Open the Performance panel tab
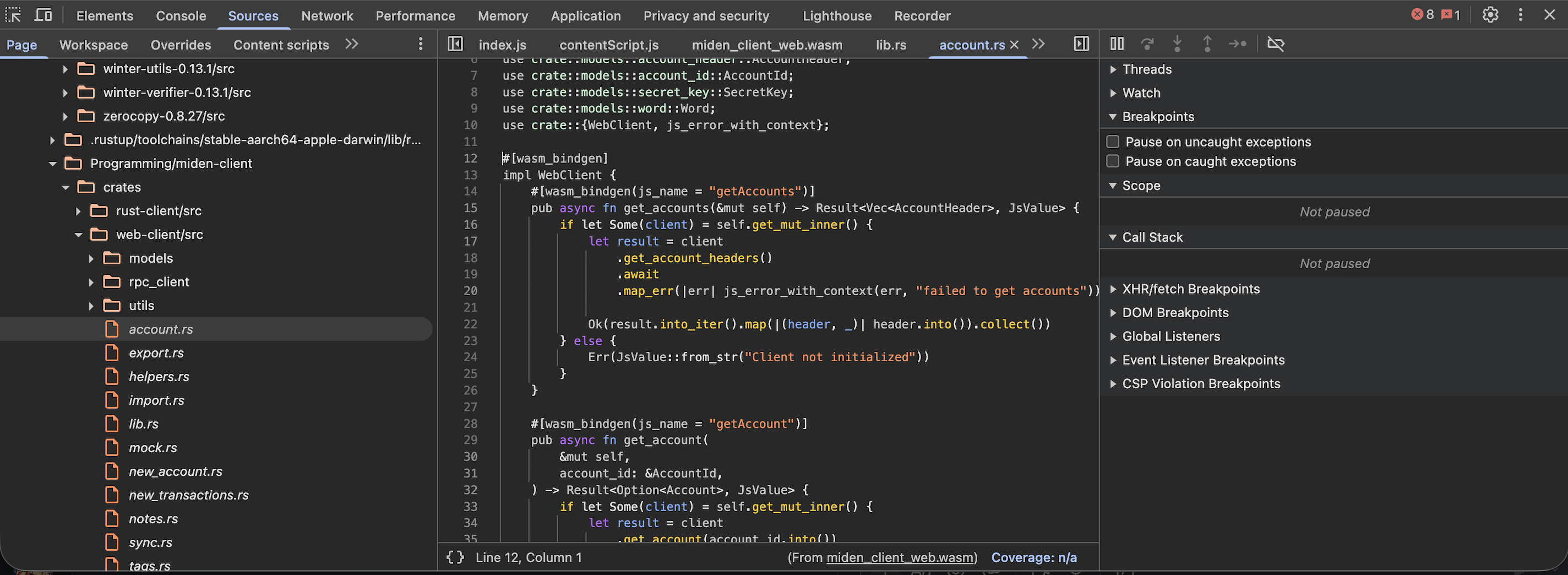The height and width of the screenshot is (575, 1568). coord(415,16)
